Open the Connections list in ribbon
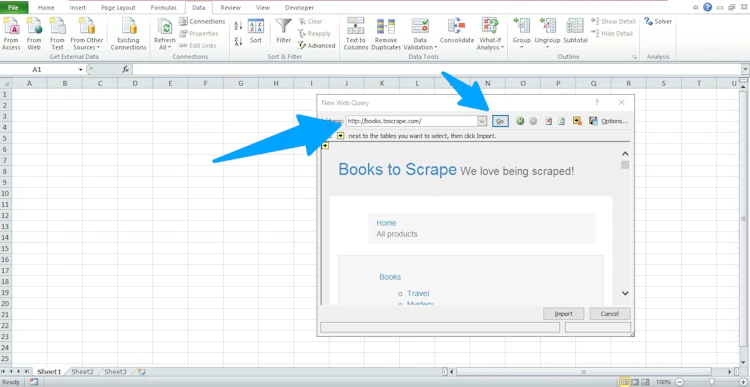Image resolution: width=750 pixels, height=387 pixels. 202,22
